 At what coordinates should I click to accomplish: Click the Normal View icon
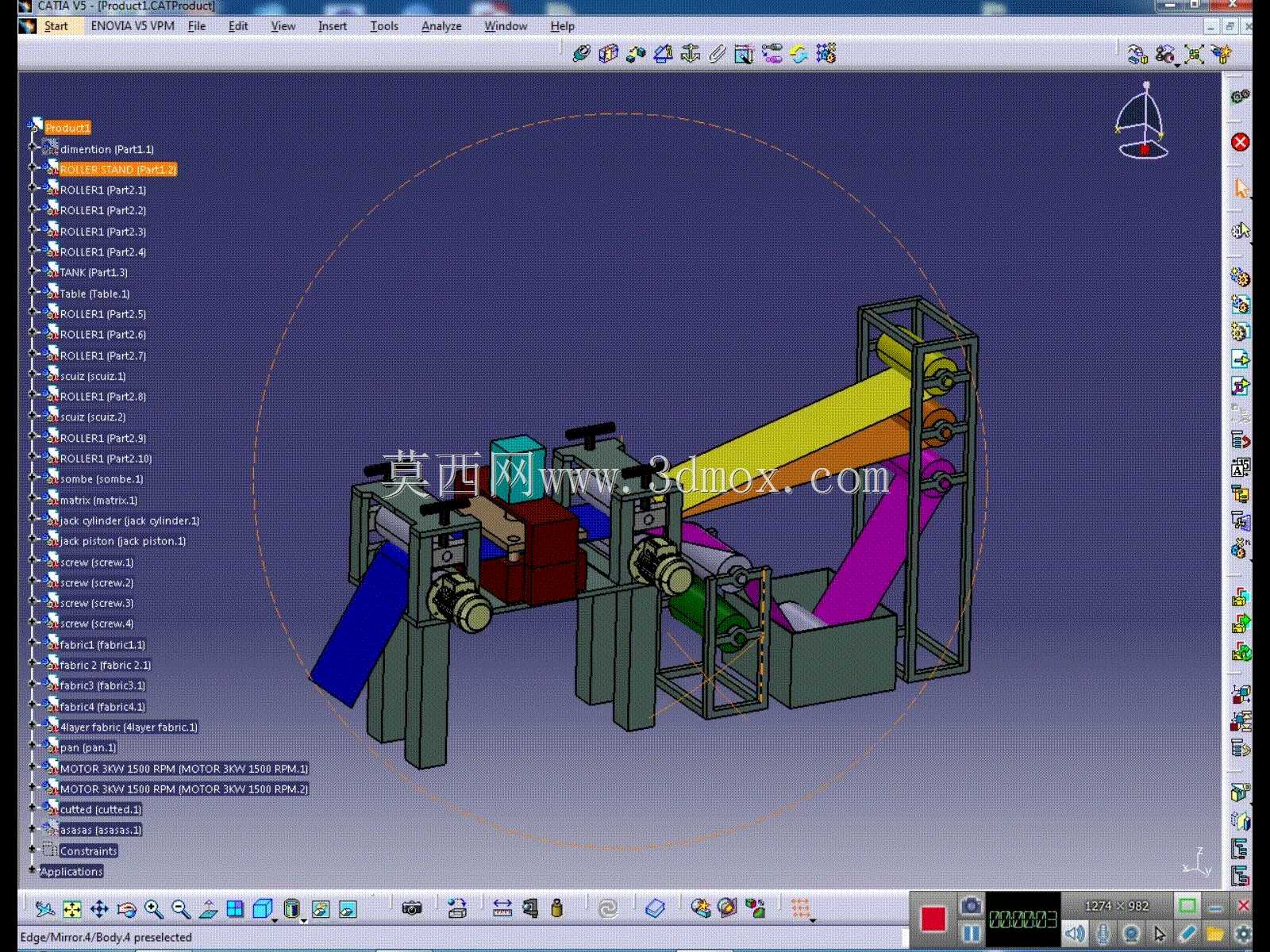click(x=208, y=909)
